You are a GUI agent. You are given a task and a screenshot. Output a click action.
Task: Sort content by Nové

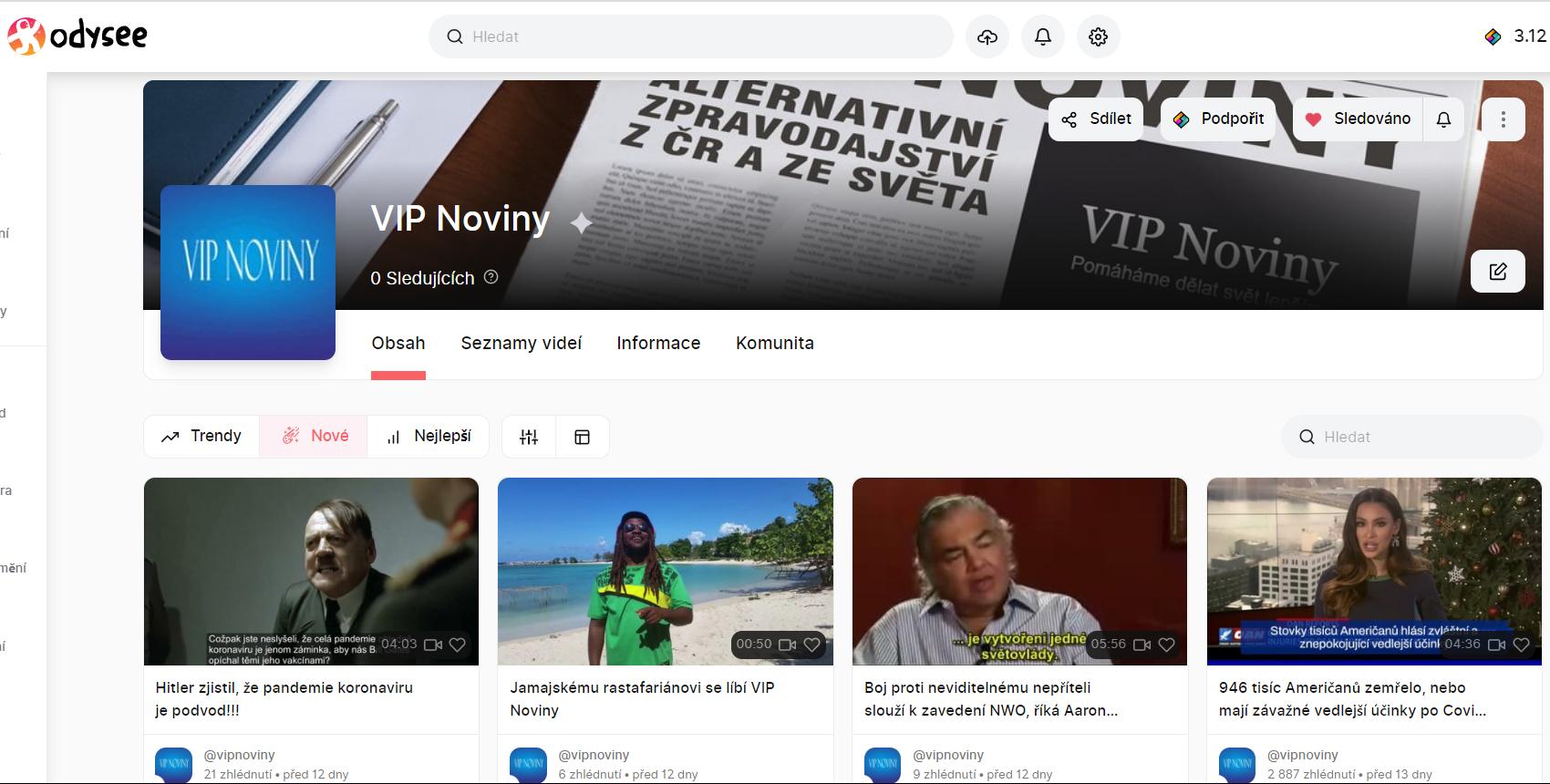314,437
